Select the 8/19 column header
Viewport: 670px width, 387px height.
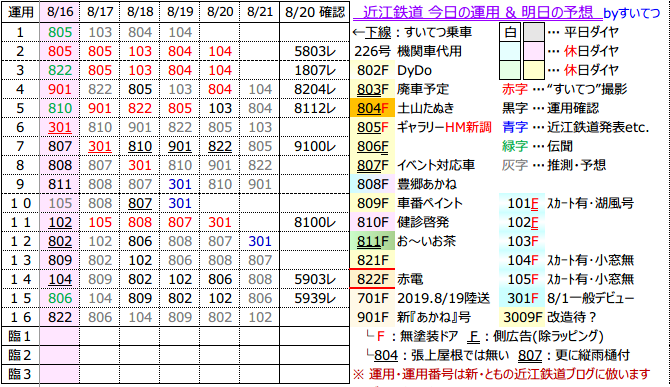click(180, 12)
